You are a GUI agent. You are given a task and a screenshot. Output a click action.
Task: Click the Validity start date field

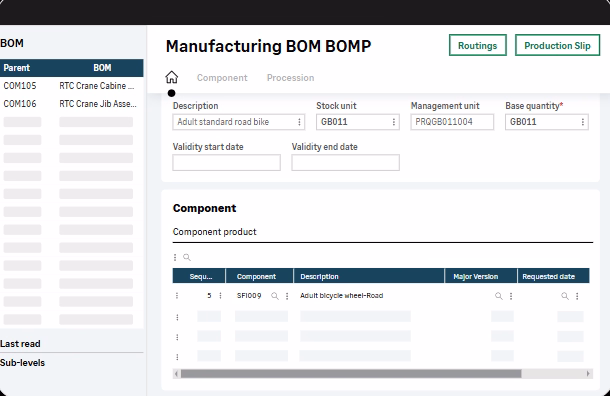pyautogui.click(x=226, y=163)
